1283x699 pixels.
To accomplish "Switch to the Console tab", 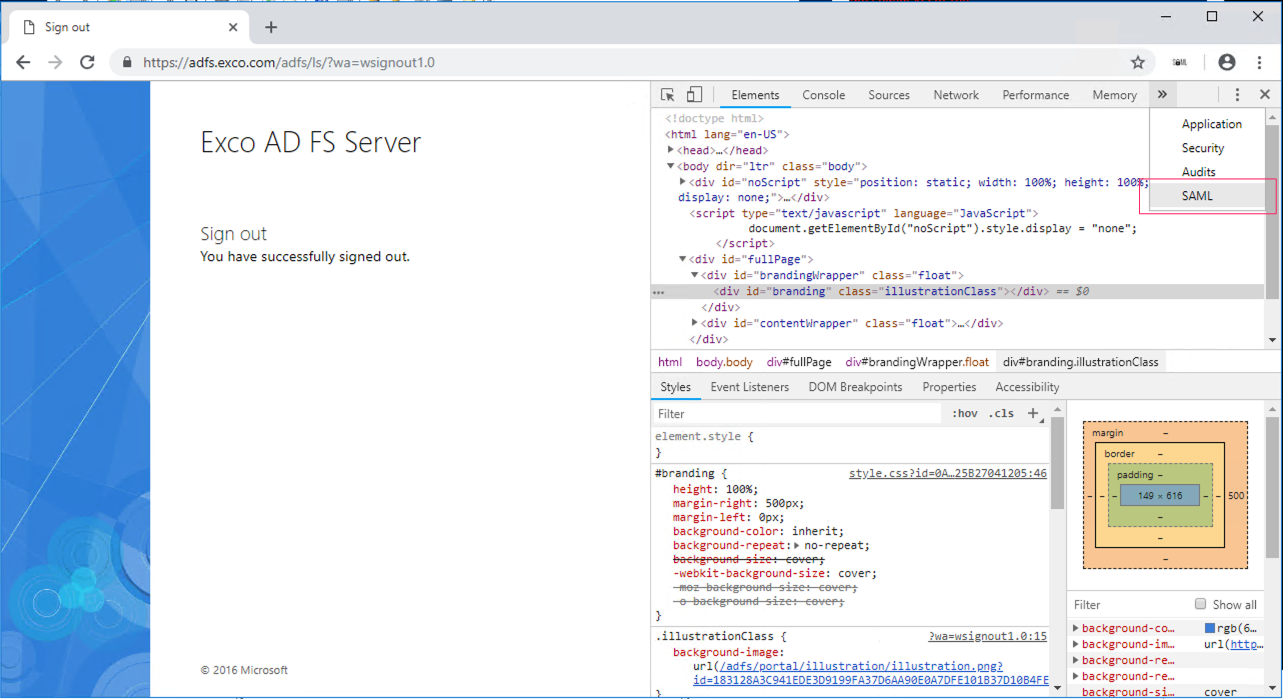I will tap(823, 95).
